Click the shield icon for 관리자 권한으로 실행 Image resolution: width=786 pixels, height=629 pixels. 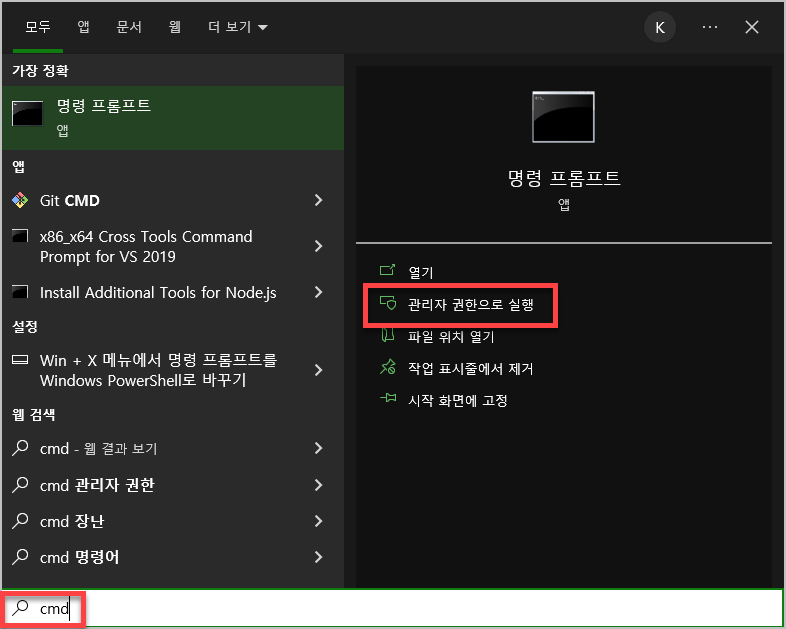click(387, 303)
